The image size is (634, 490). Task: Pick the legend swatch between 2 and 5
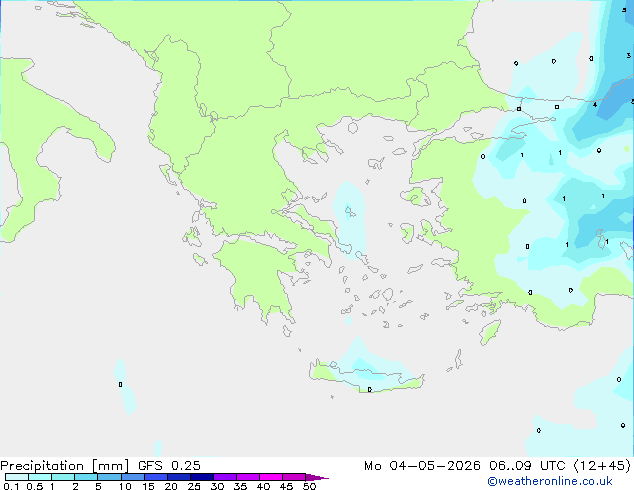pos(86,477)
